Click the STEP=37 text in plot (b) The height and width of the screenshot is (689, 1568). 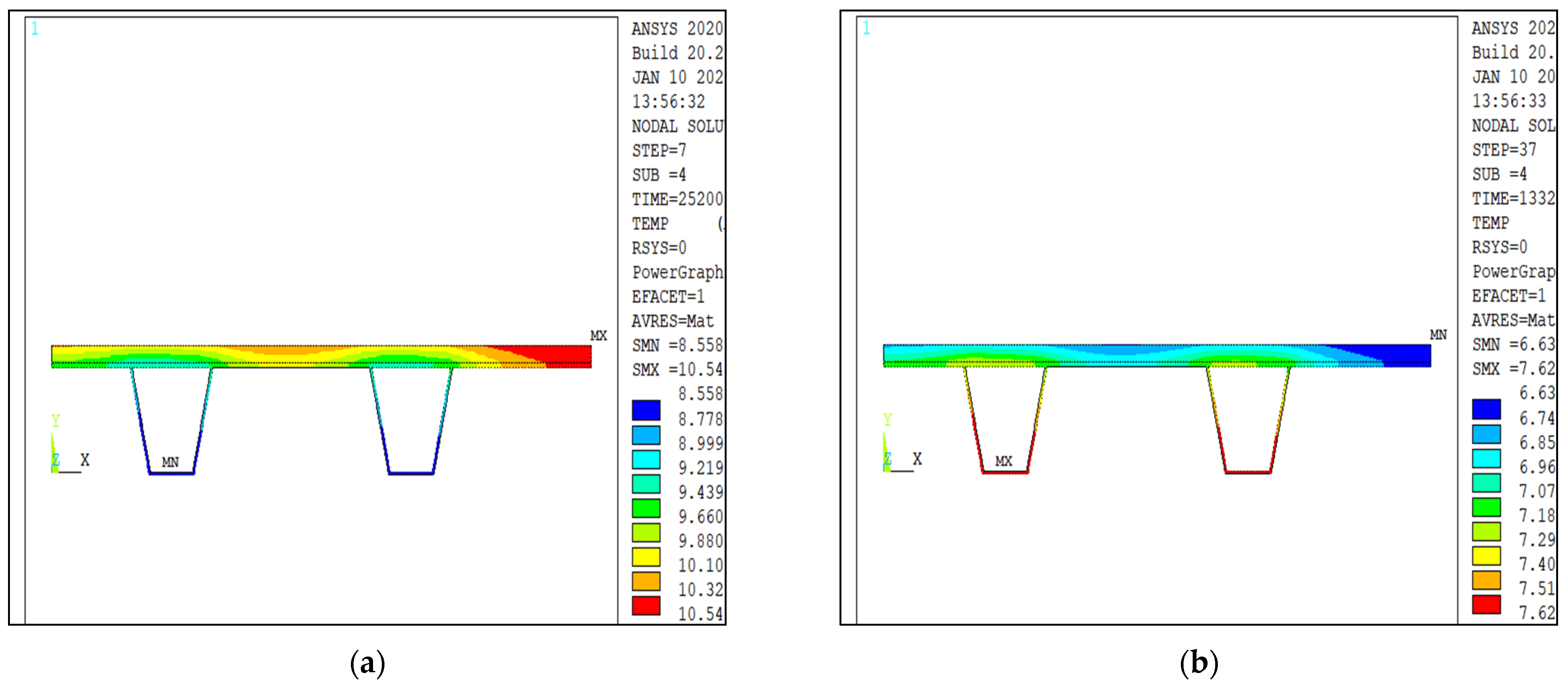(1504, 150)
